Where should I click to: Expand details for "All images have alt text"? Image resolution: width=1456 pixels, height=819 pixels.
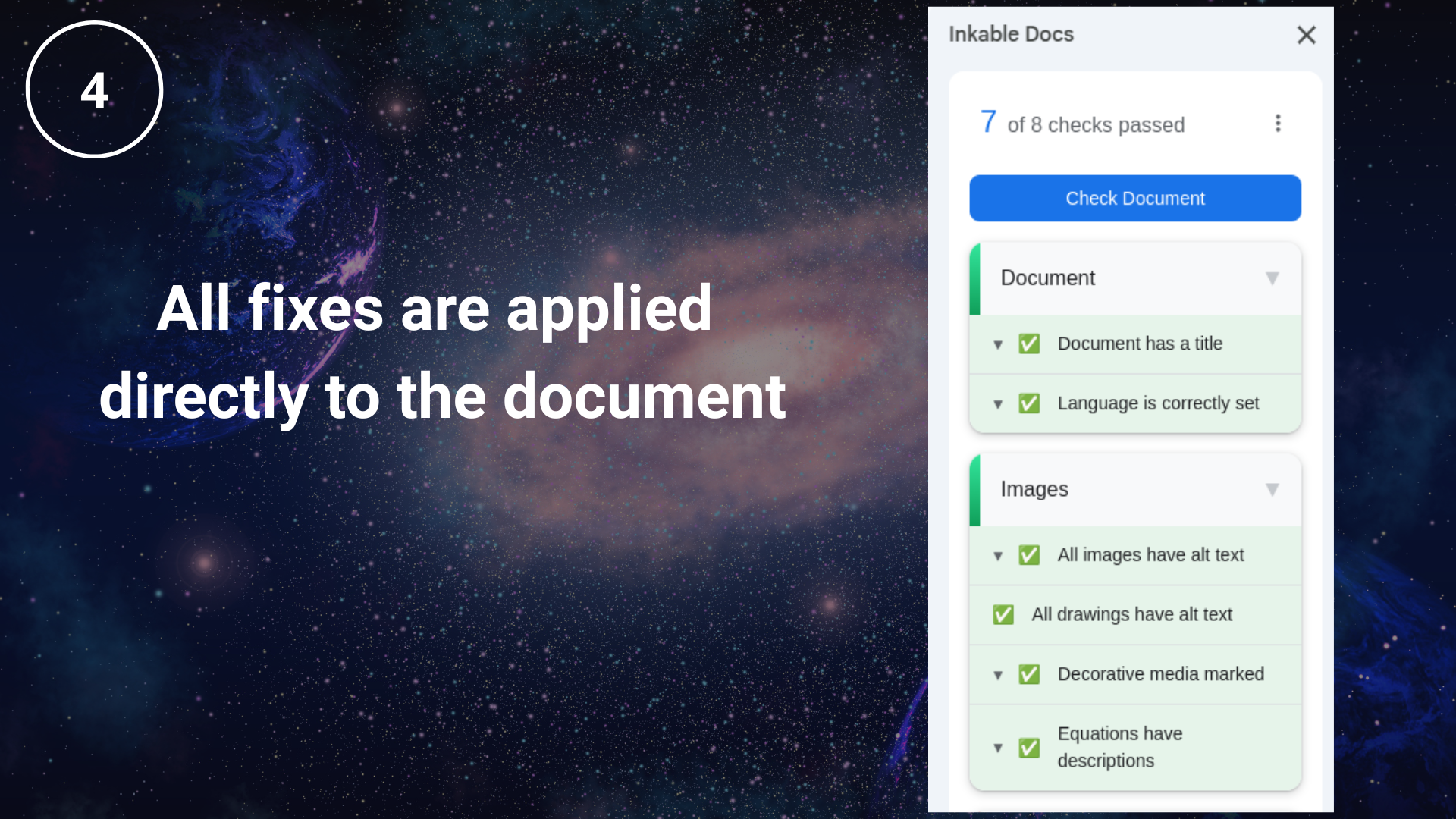pyautogui.click(x=998, y=556)
